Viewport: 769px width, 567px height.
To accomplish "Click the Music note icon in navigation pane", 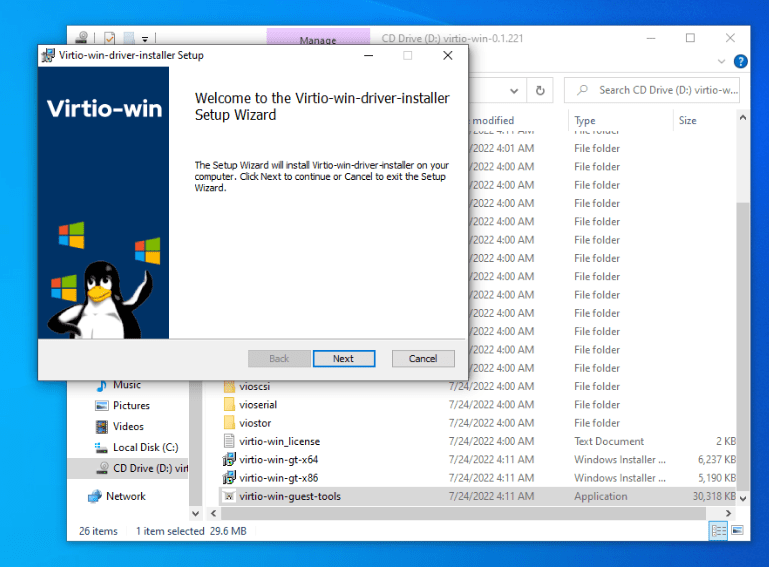I will tap(102, 386).
